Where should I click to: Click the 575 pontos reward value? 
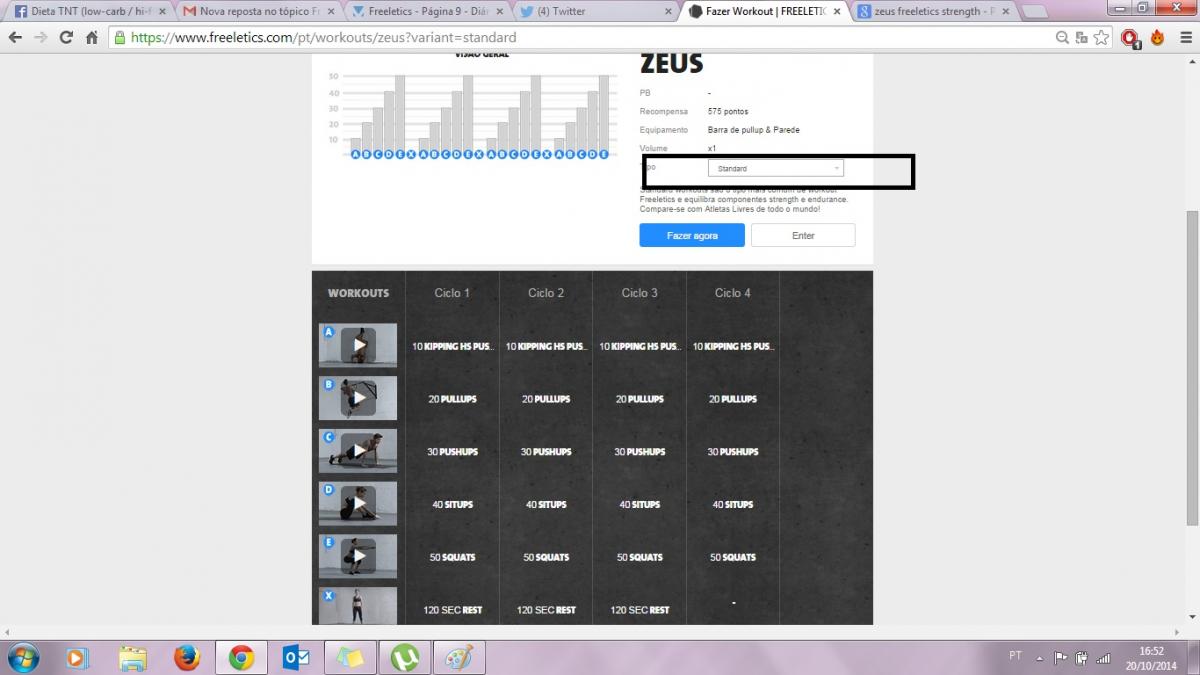(728, 111)
